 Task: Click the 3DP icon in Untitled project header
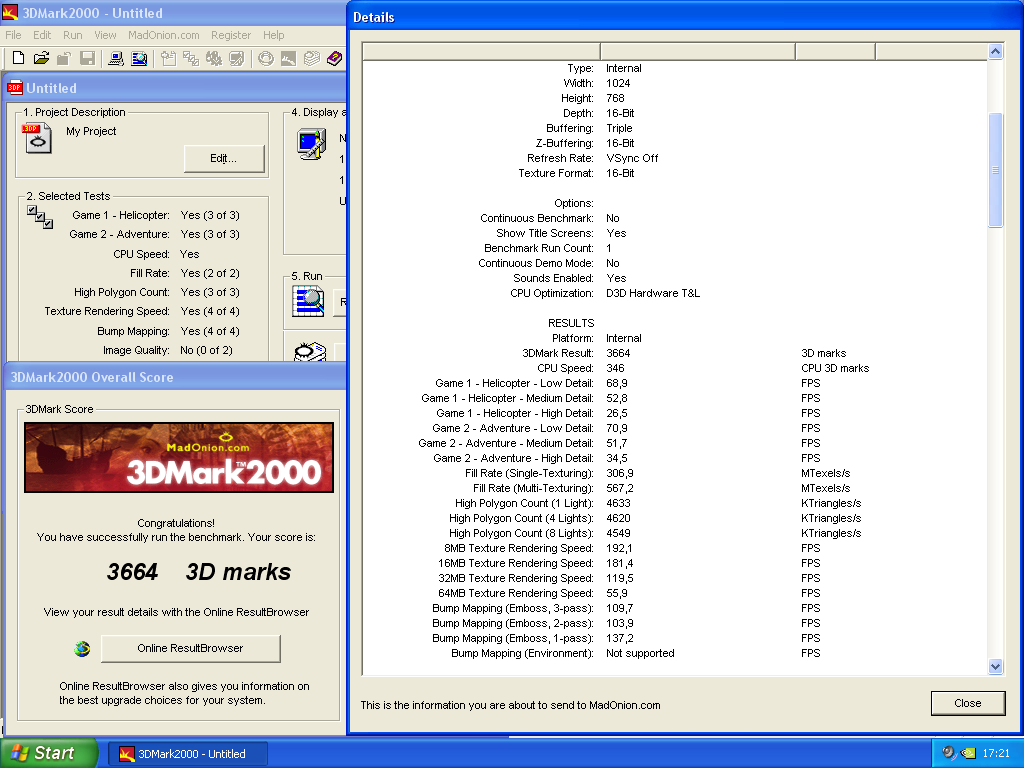[x=14, y=88]
